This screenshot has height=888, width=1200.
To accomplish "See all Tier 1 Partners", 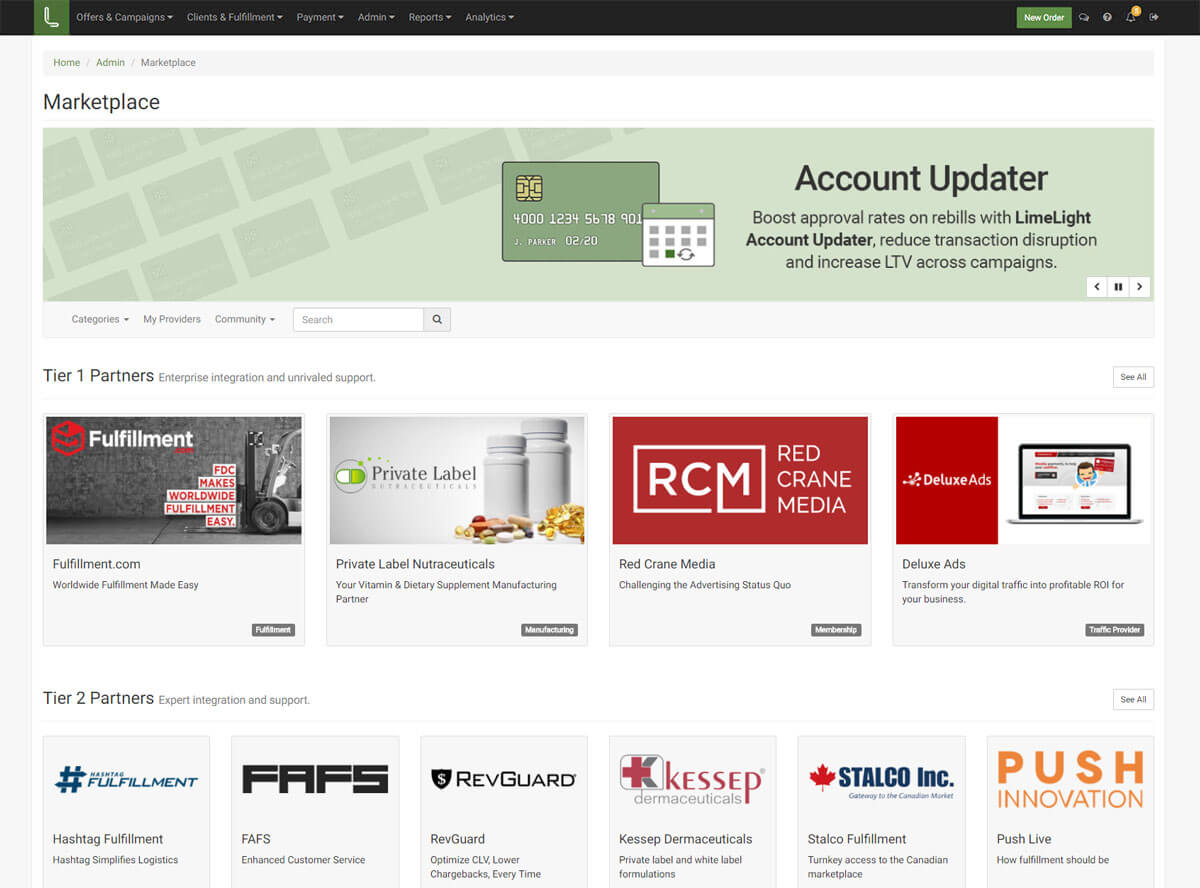I will pos(1133,377).
